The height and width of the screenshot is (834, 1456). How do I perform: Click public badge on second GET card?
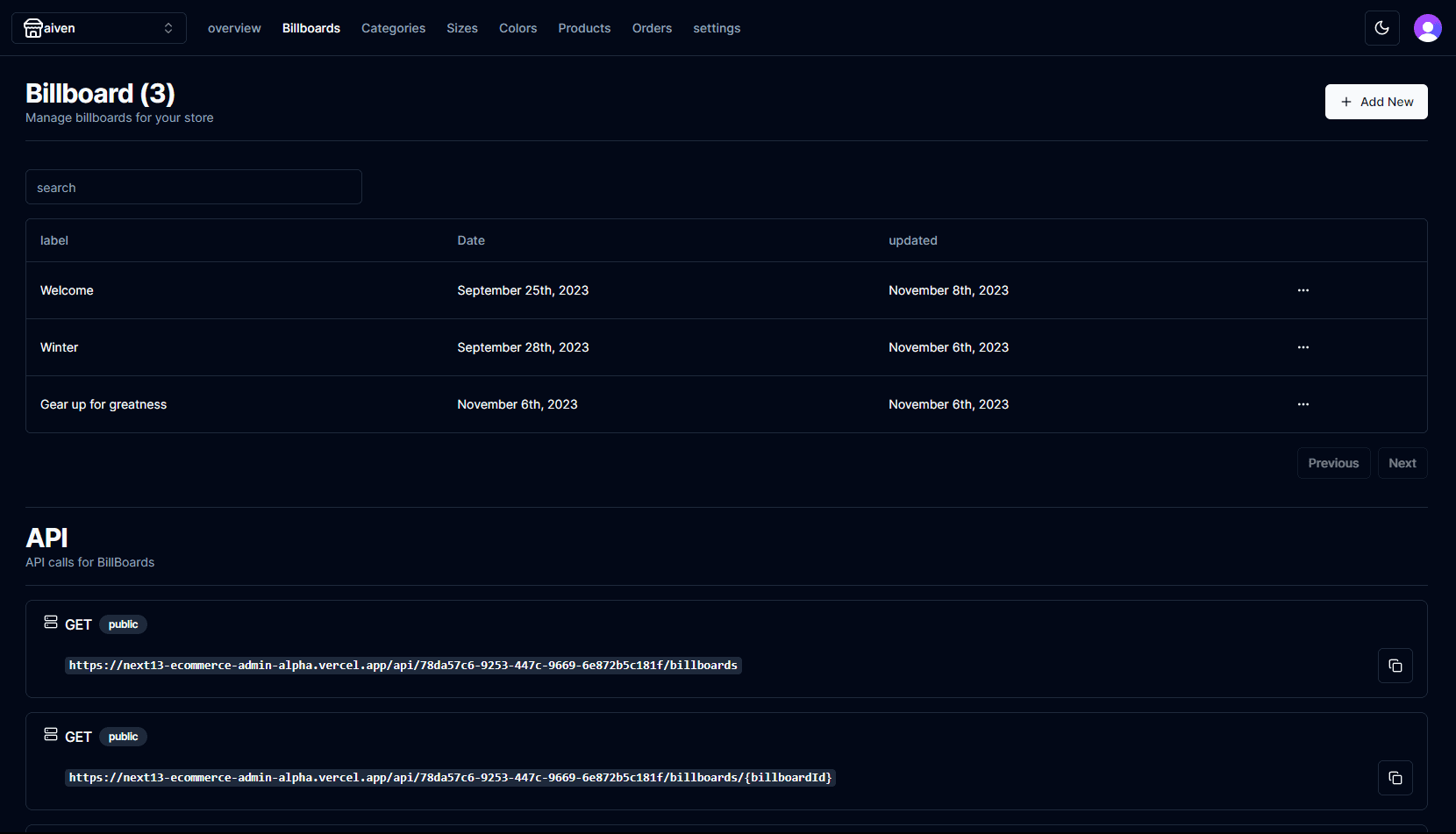point(123,737)
